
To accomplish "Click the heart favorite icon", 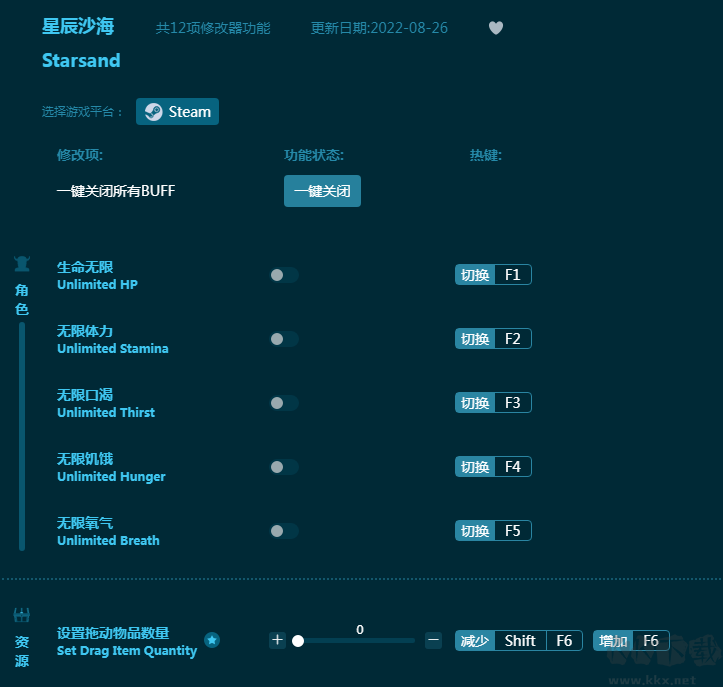I will (496, 28).
